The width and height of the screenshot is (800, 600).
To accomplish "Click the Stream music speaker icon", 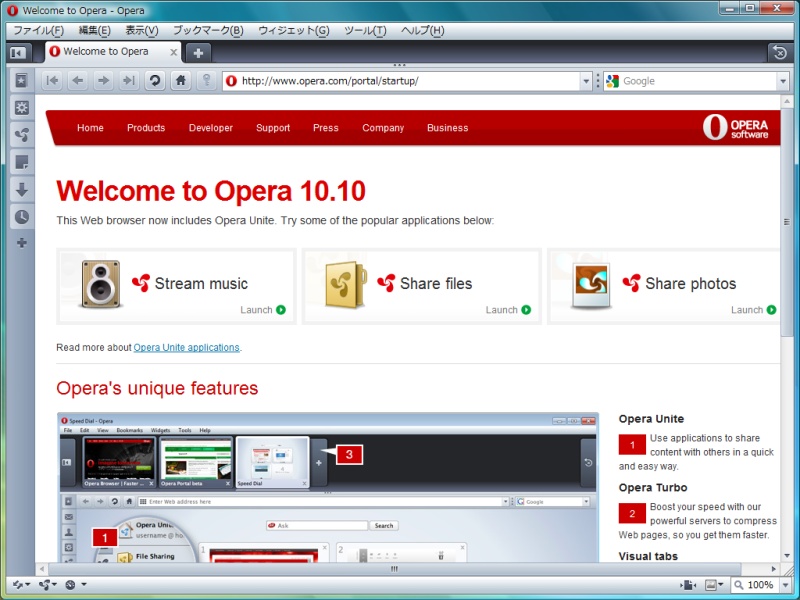I will point(101,284).
